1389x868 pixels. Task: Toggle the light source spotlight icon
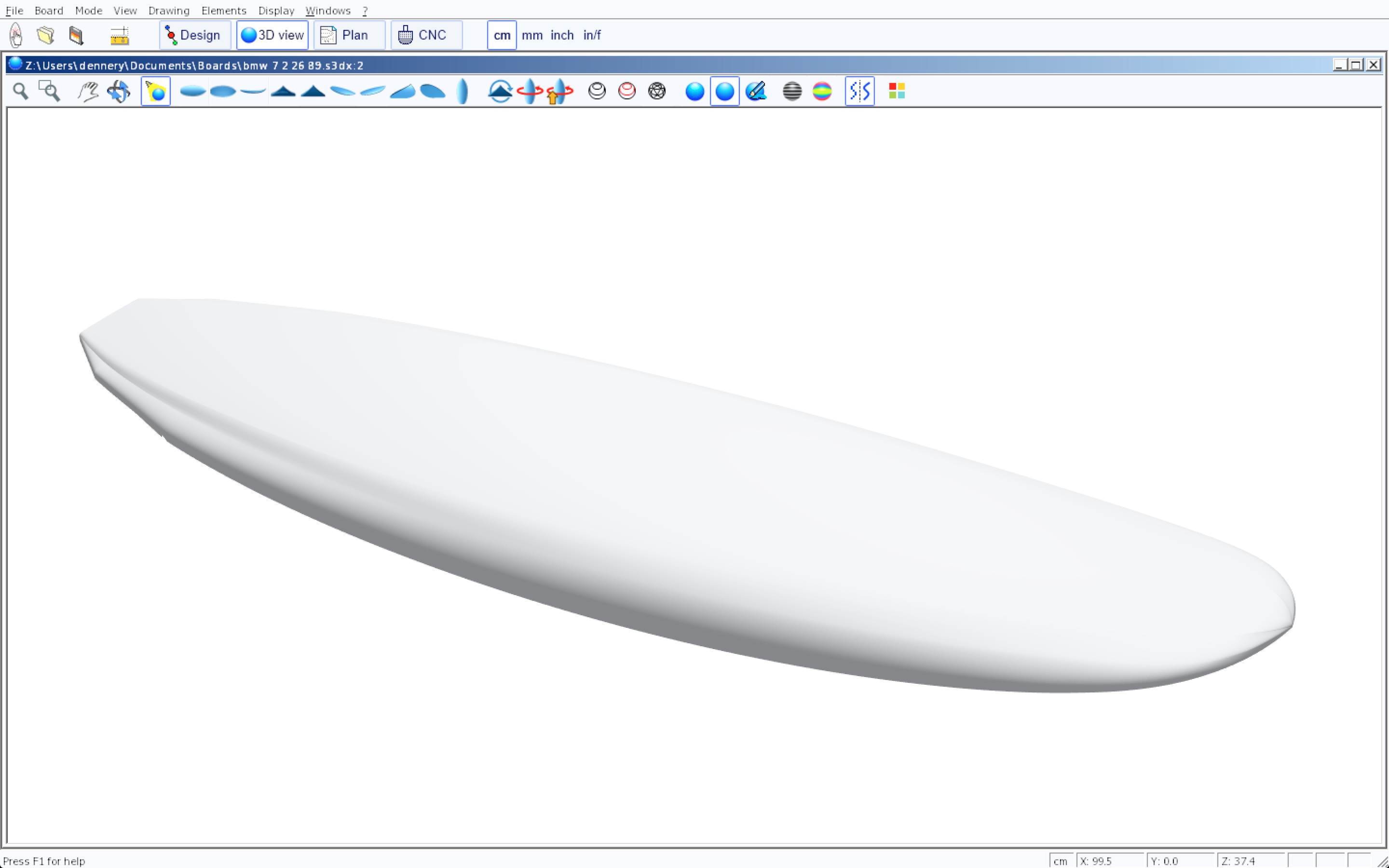click(156, 91)
